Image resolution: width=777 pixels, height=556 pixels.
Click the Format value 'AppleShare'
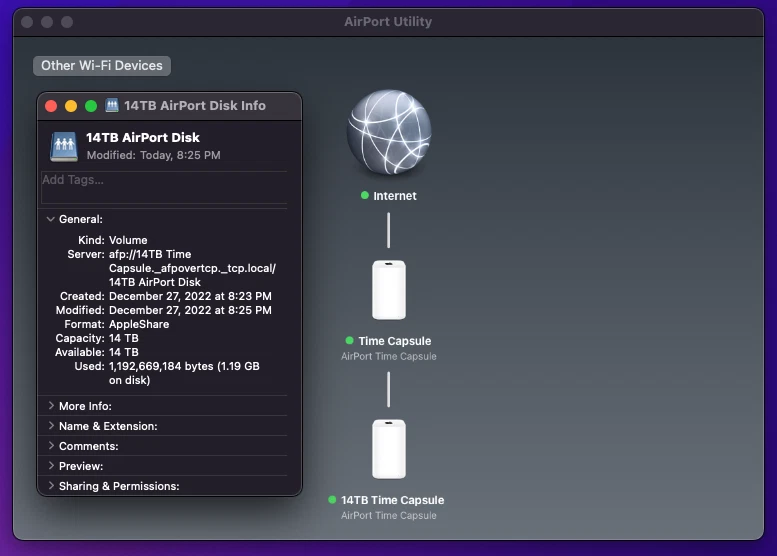pyautogui.click(x=139, y=324)
